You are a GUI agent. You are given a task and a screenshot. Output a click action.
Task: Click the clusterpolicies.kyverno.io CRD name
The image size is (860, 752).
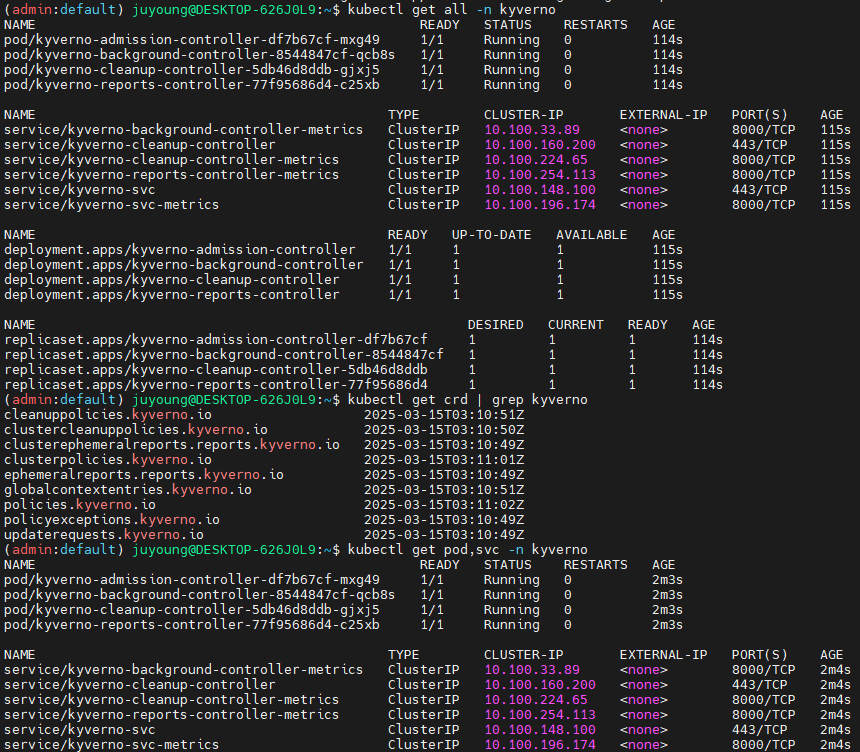click(108, 459)
